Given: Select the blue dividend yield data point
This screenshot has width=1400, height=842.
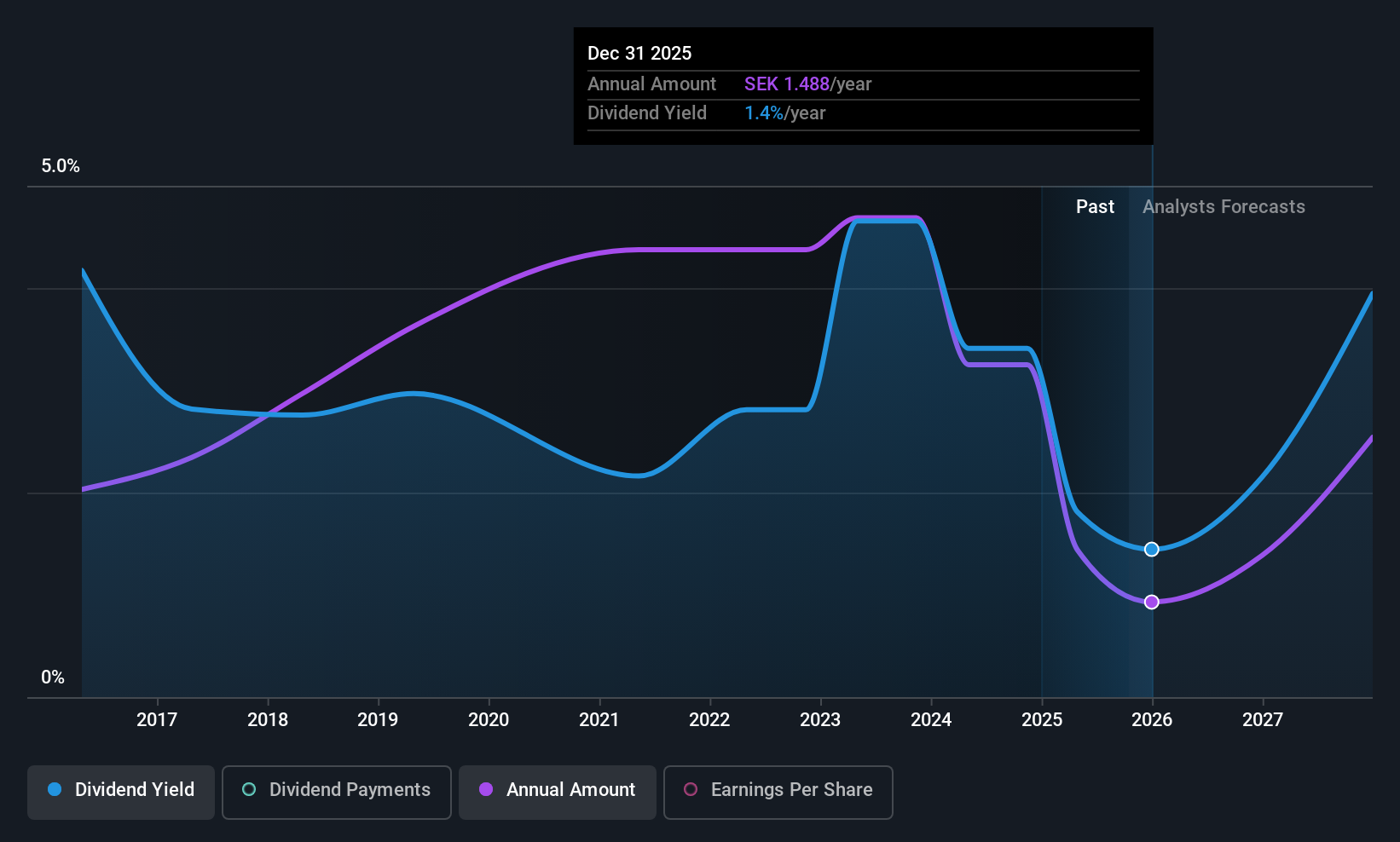Looking at the screenshot, I should 1152,549.
